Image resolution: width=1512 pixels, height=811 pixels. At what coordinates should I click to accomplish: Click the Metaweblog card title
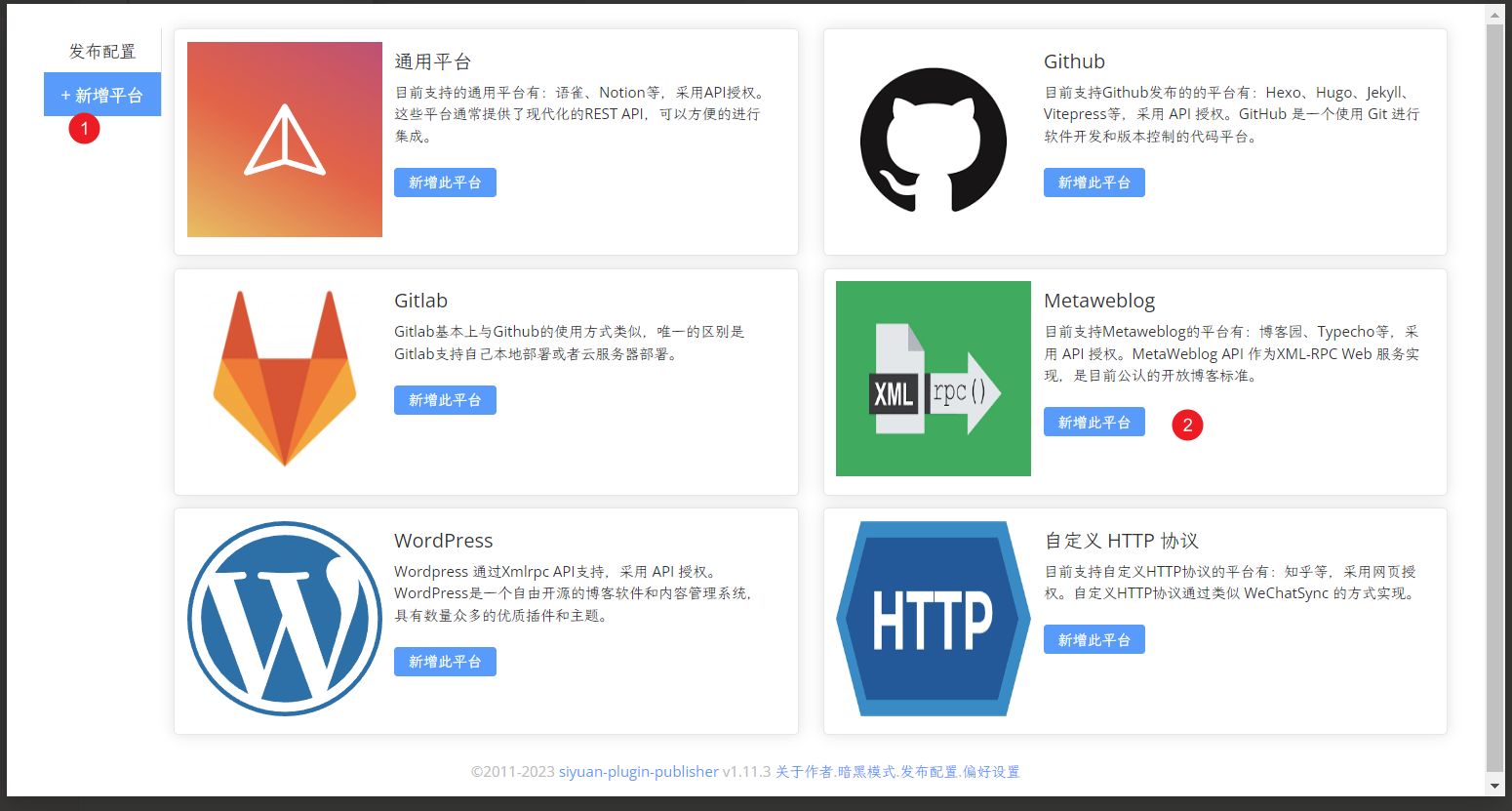point(1099,301)
